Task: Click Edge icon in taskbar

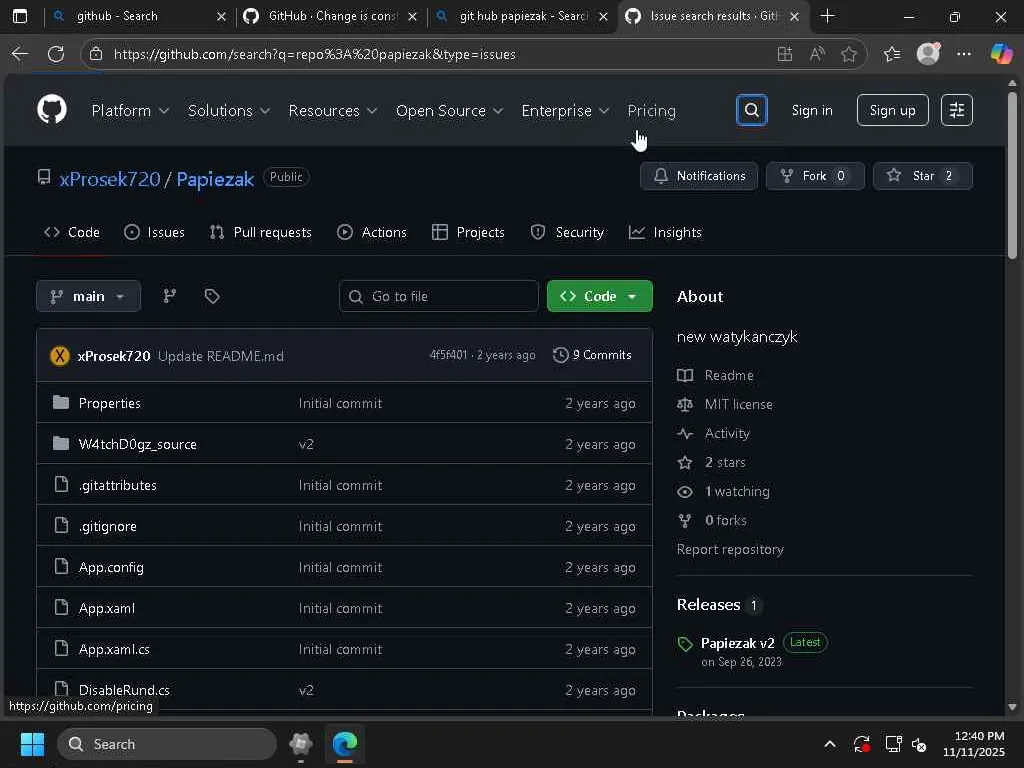Action: point(344,744)
